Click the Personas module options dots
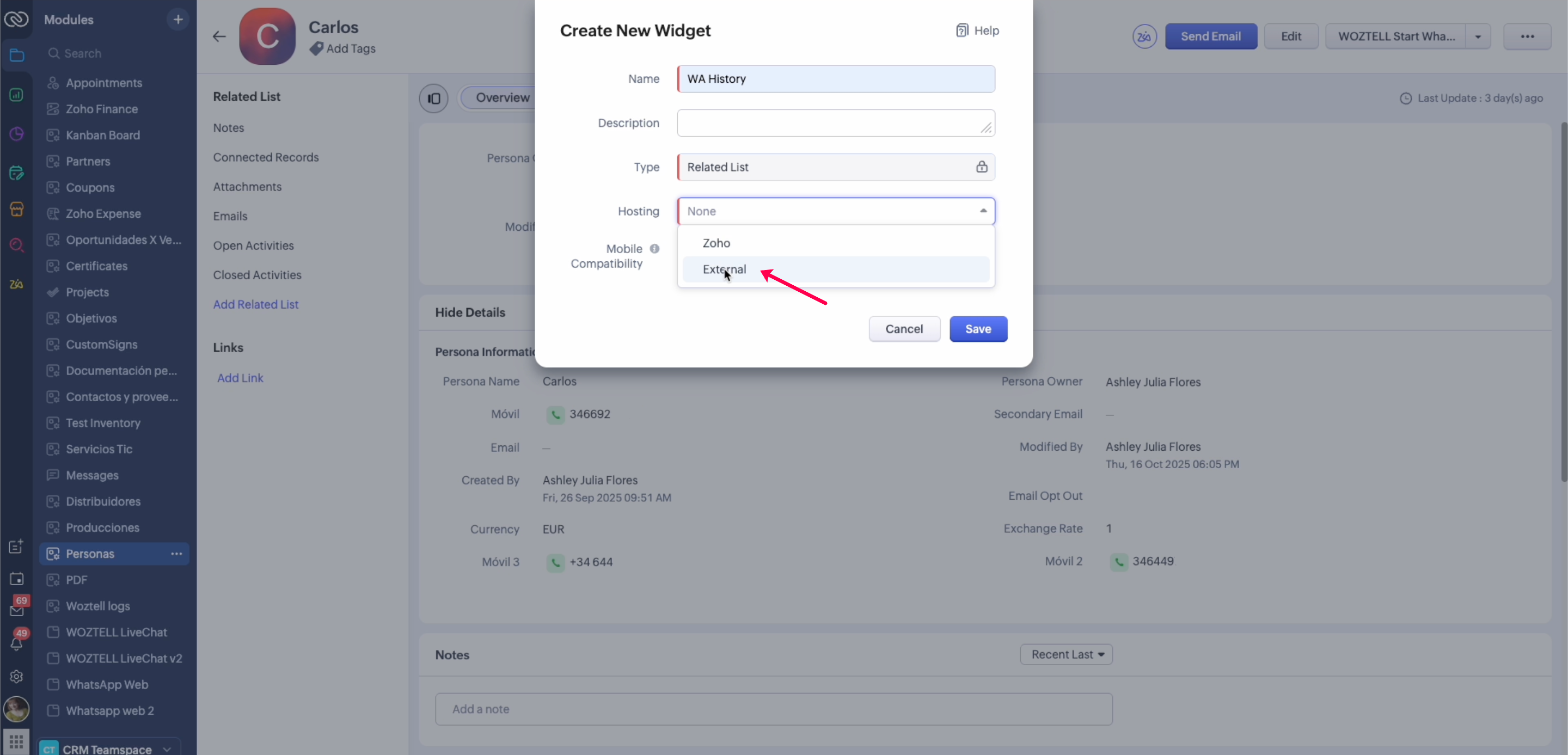The image size is (1568, 755). pyautogui.click(x=176, y=554)
